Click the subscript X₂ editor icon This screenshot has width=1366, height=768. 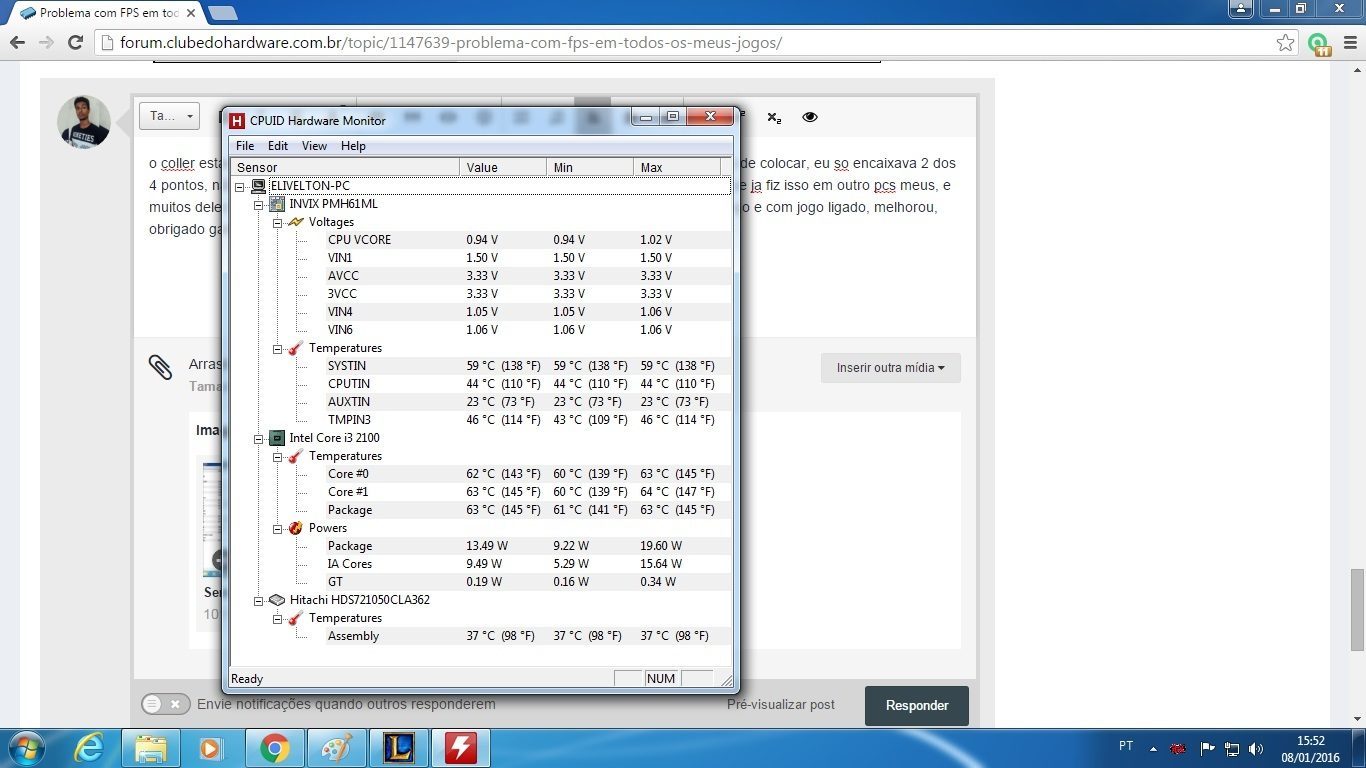pos(774,118)
